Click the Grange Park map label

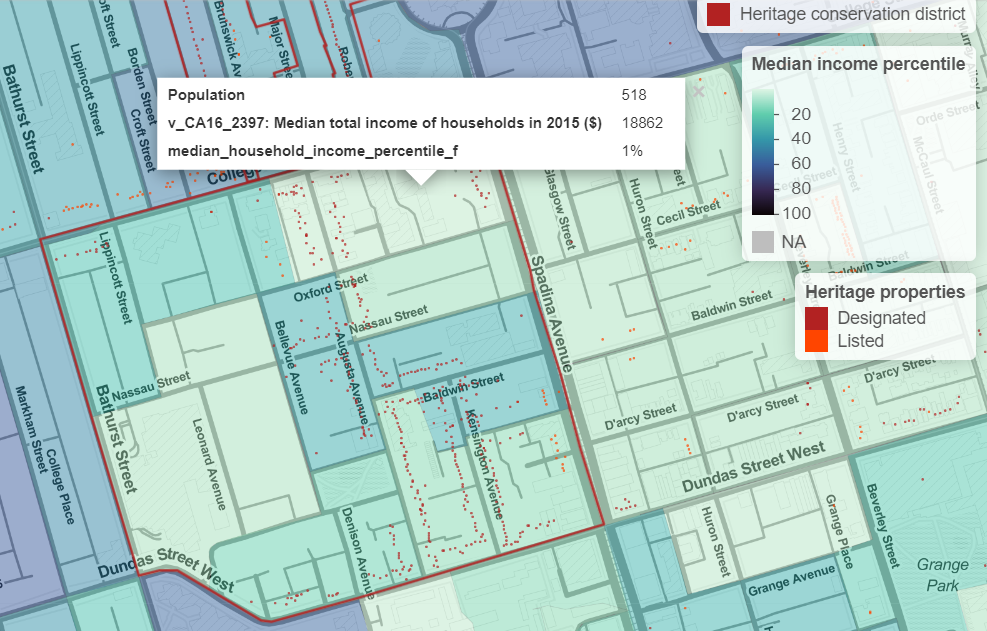pyautogui.click(x=942, y=574)
